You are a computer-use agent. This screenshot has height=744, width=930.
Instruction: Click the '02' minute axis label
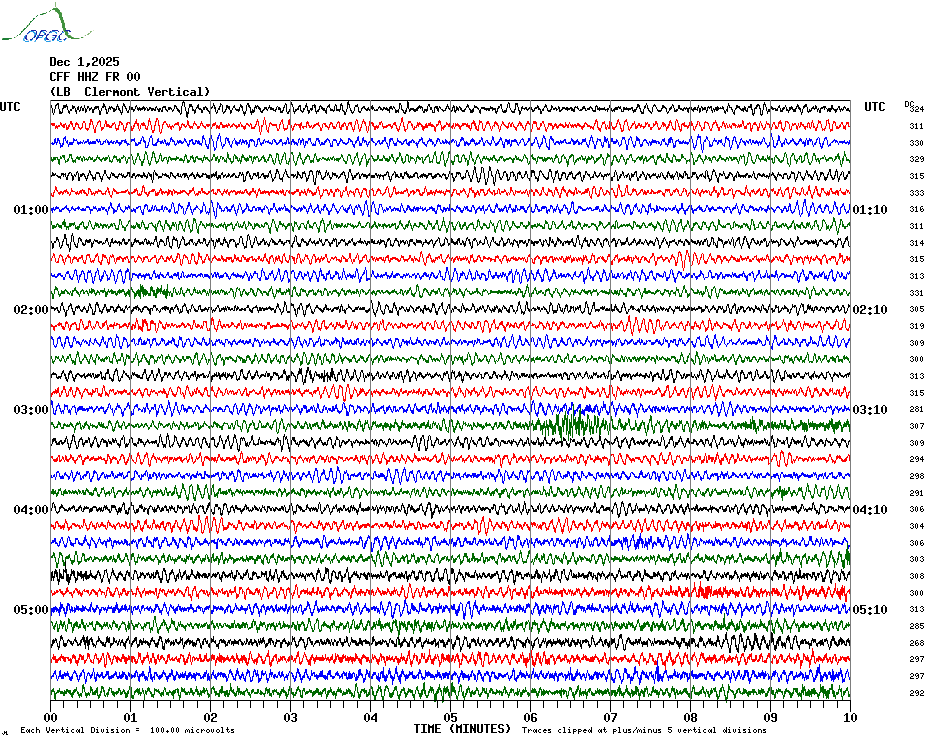tap(211, 717)
